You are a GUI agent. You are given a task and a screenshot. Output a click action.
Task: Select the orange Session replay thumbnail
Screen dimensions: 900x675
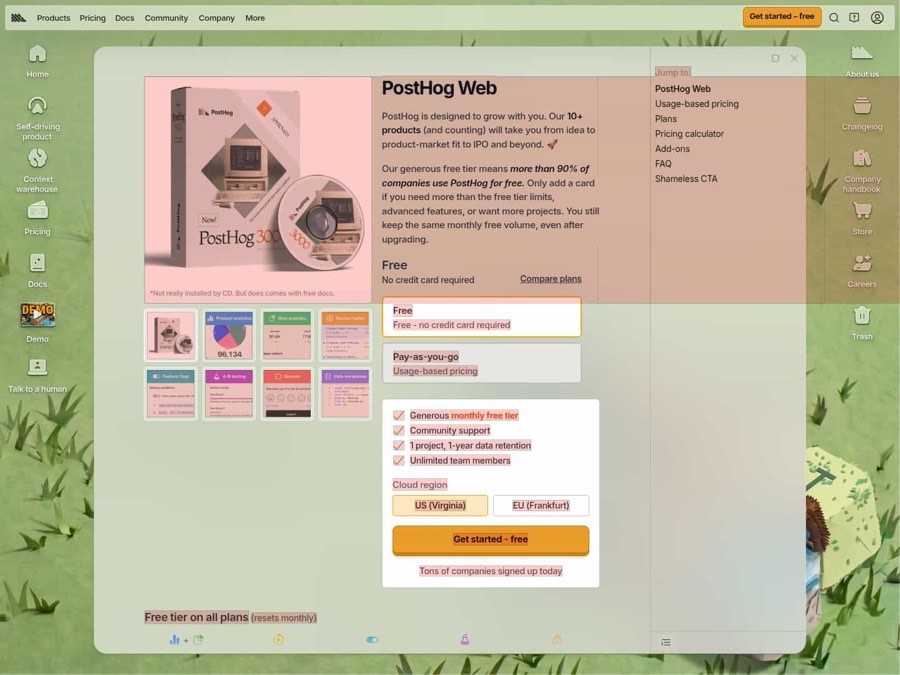click(x=345, y=335)
